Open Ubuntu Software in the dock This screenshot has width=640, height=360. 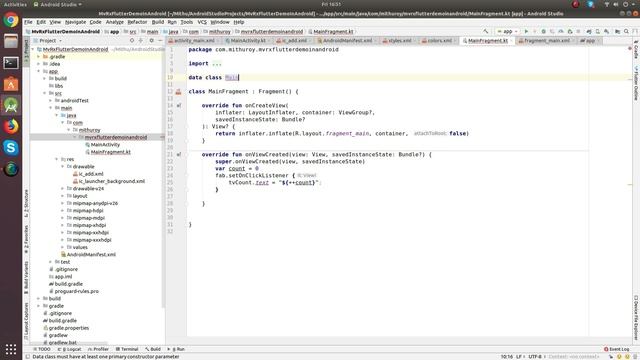pos(11,84)
